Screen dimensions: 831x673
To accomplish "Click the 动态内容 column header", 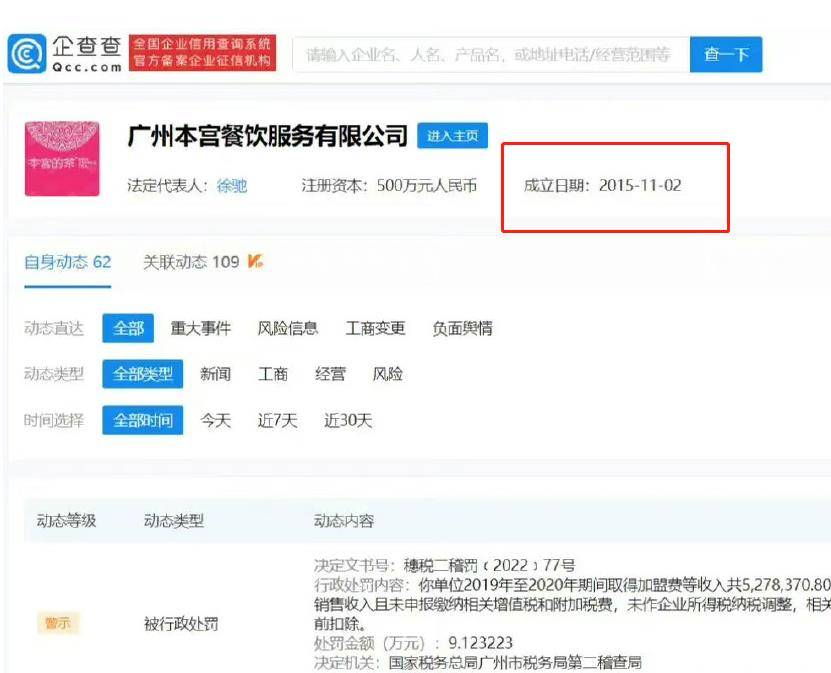I will coord(344,521).
